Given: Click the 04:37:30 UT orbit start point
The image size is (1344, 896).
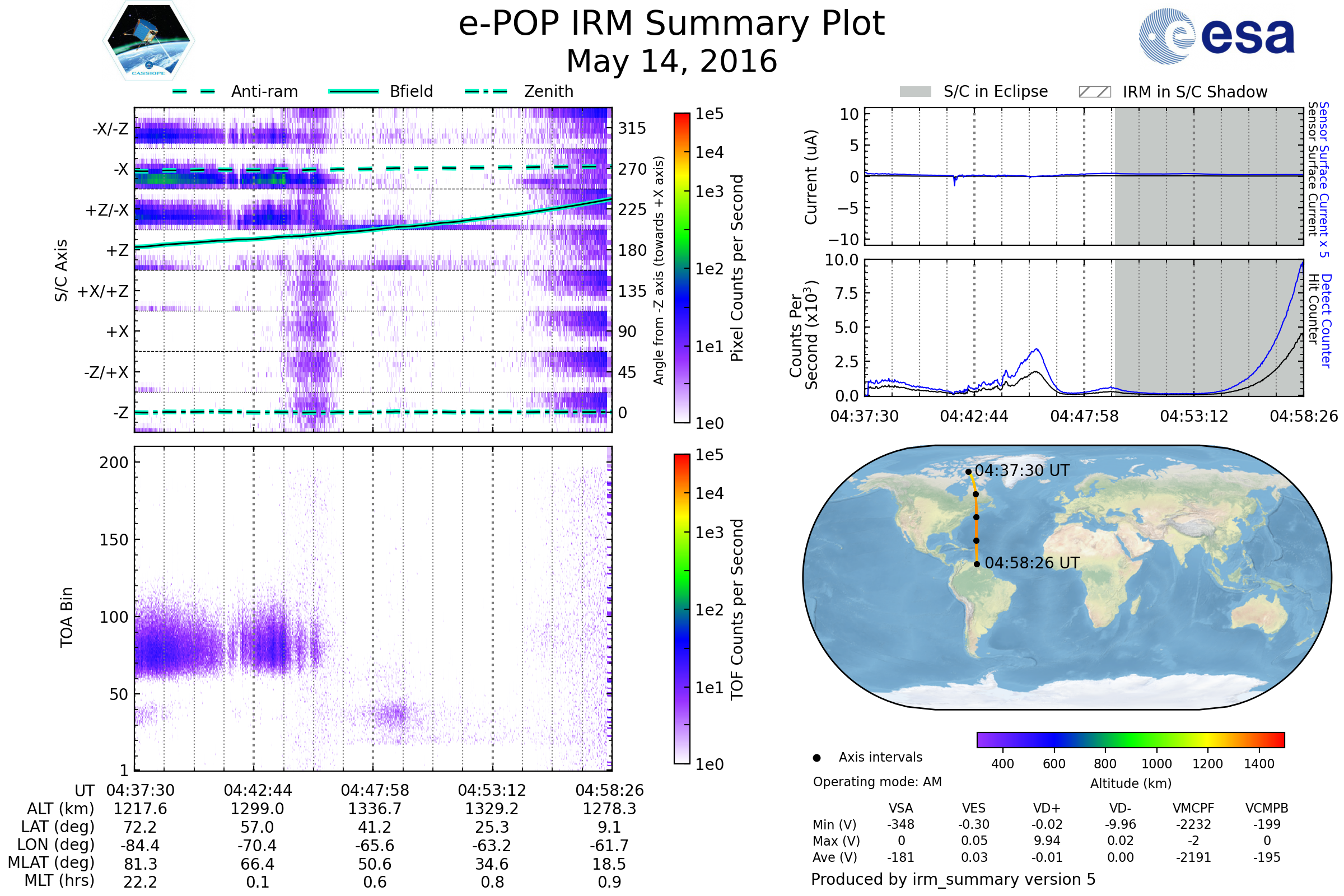Looking at the screenshot, I should [x=968, y=472].
